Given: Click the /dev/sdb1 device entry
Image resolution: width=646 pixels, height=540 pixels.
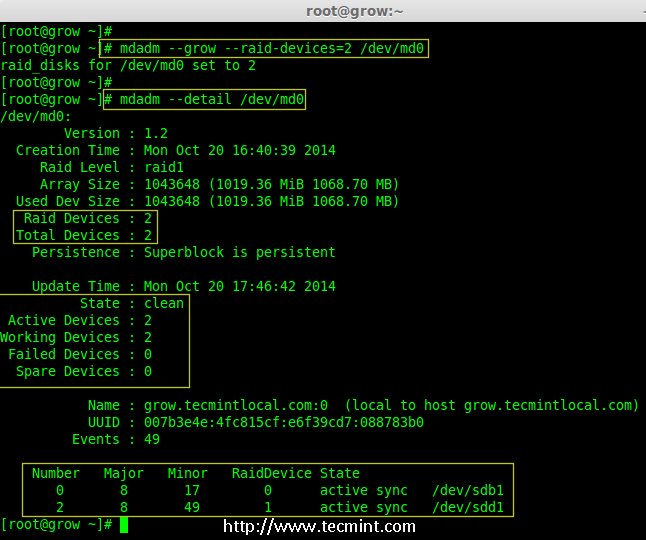Looking at the screenshot, I should pos(470,490).
